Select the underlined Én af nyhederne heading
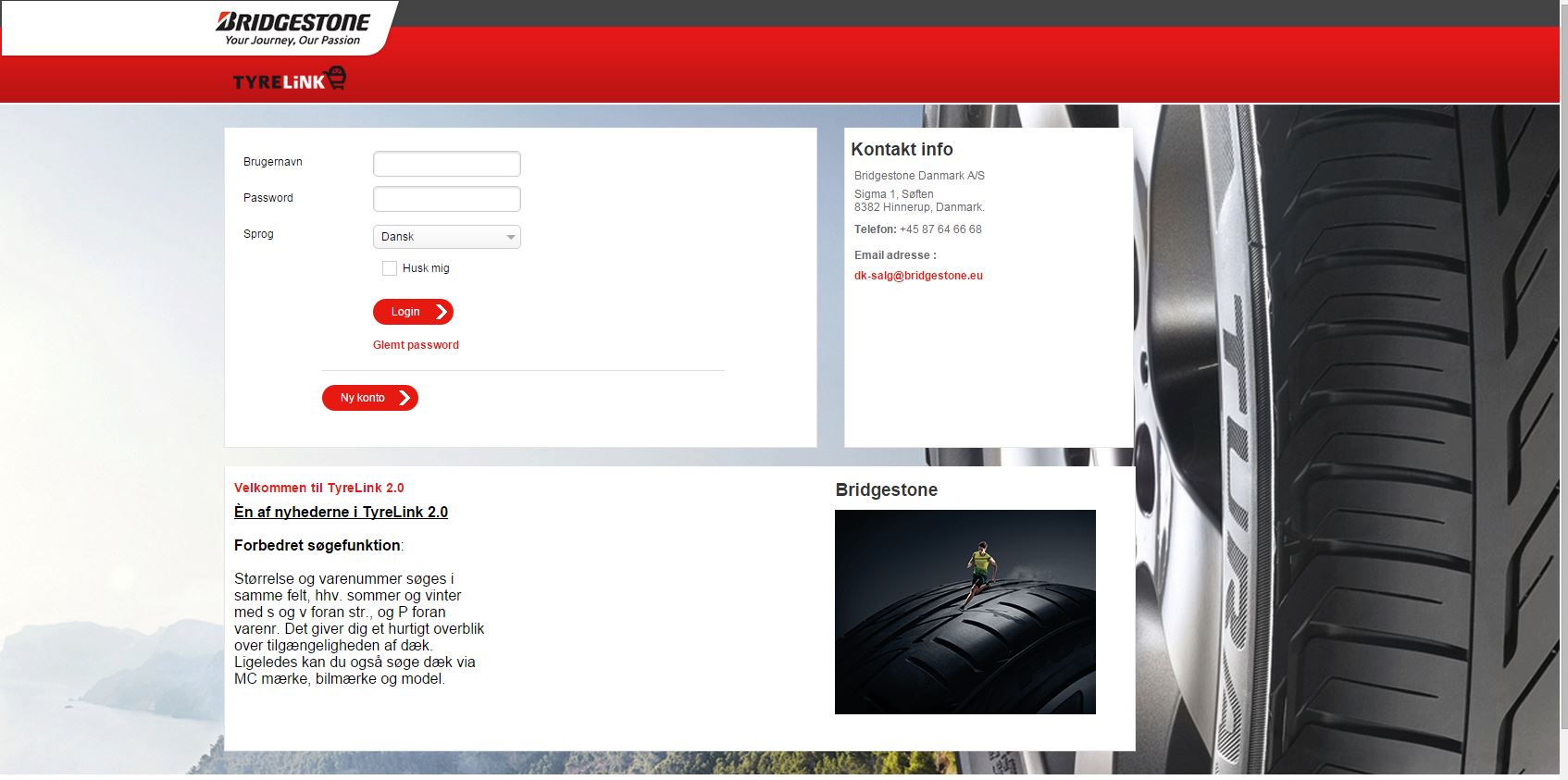1568x780 pixels. tap(341, 513)
